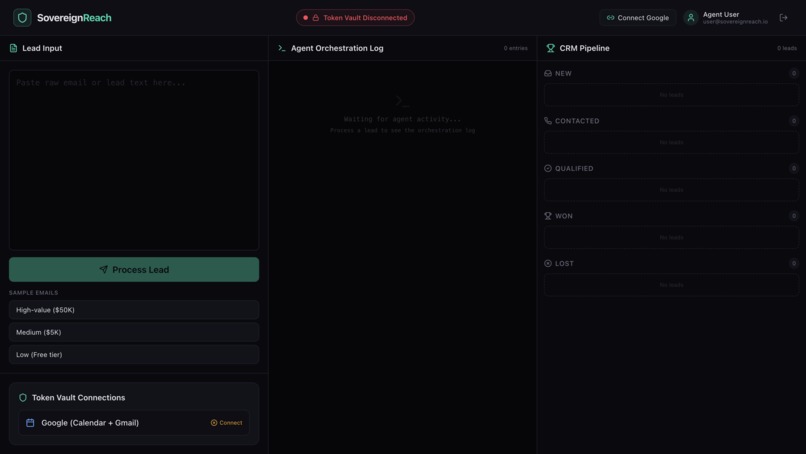
Task: Click the Process Lead button
Action: click(134, 269)
